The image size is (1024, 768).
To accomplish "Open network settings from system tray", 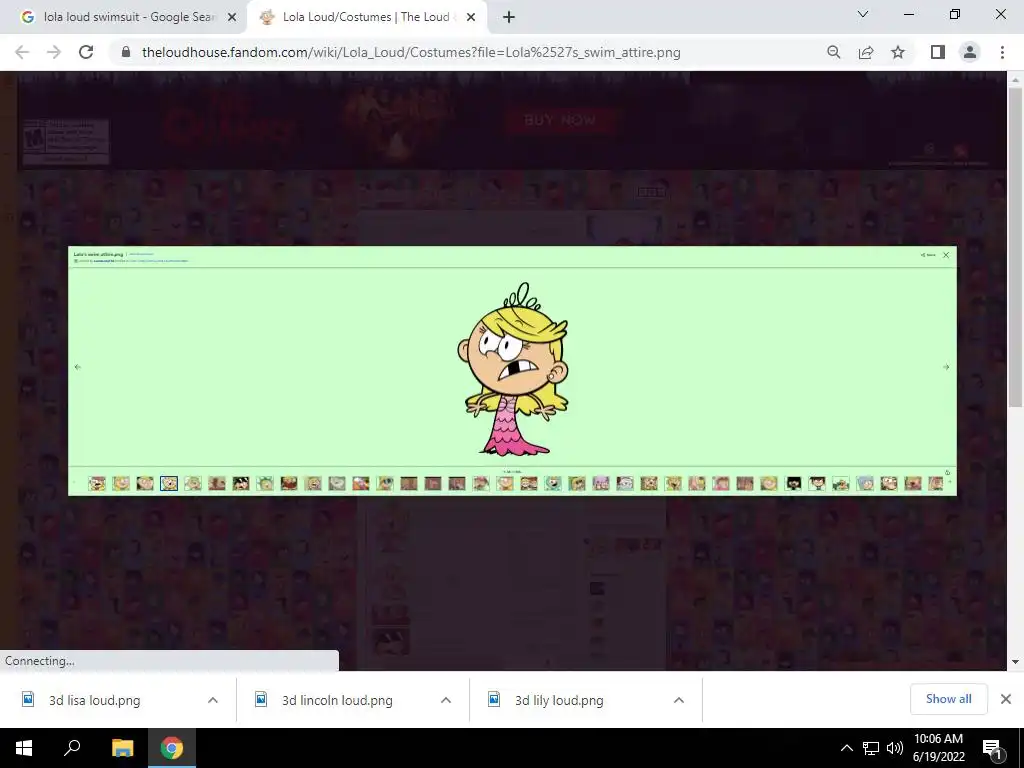I will click(x=871, y=748).
